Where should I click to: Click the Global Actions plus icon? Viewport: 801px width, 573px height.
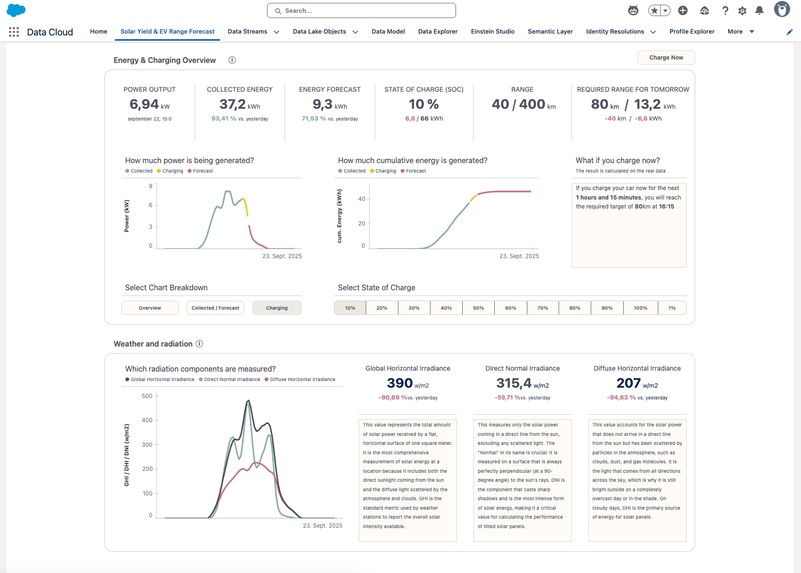(682, 10)
